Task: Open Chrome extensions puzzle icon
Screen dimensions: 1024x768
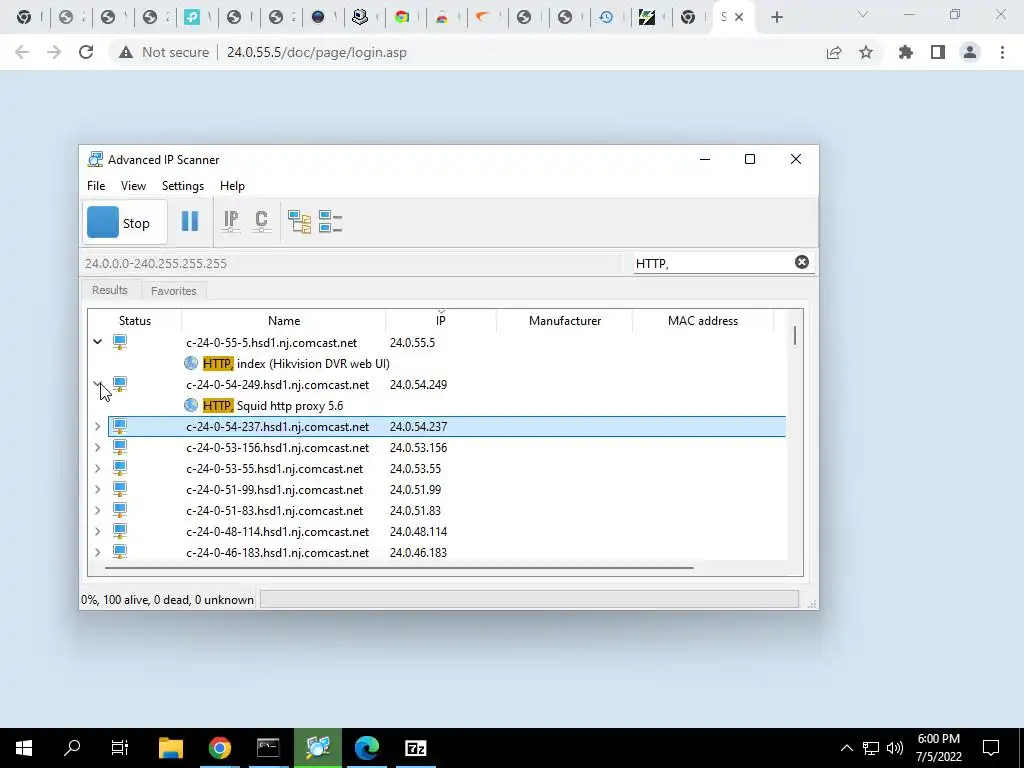Action: 906,52
